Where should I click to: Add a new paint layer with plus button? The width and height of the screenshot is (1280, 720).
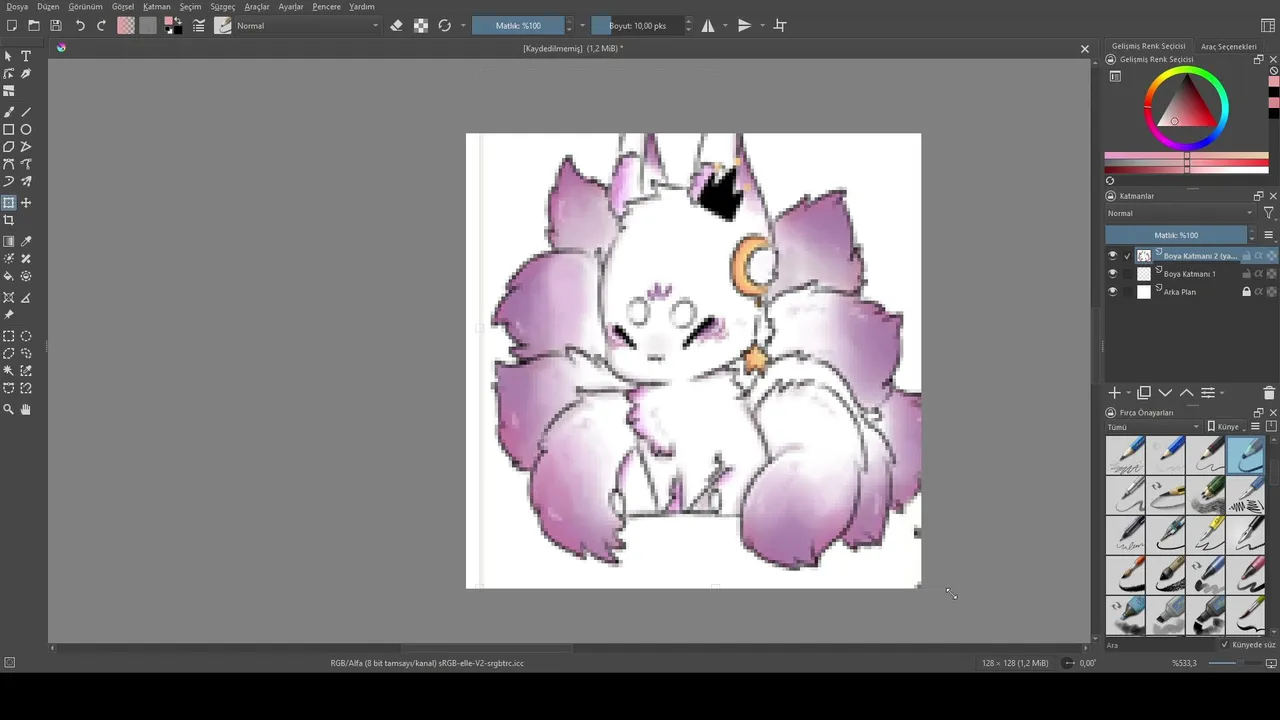[x=1115, y=393]
